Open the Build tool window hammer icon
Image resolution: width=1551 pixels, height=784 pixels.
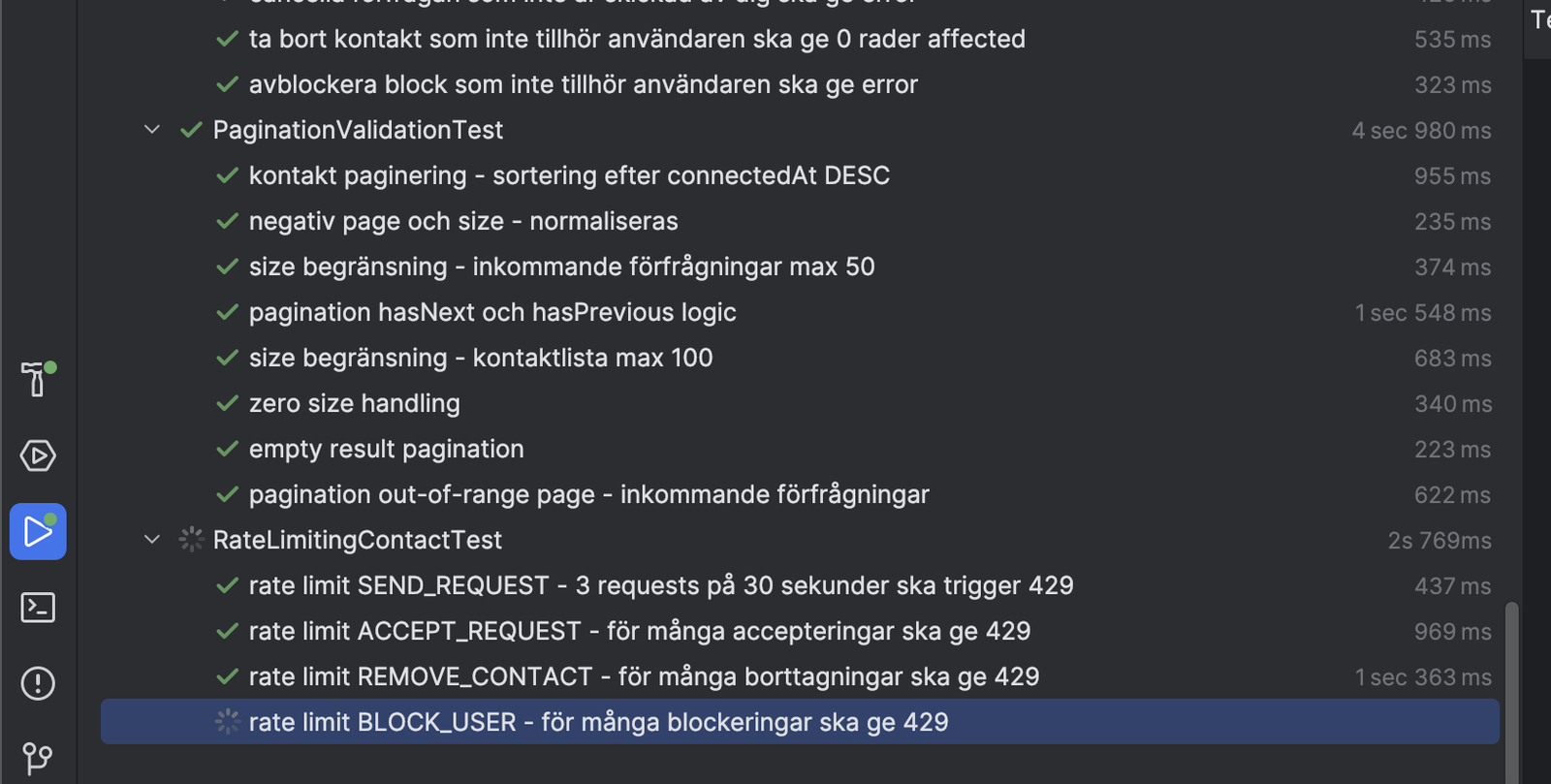[38, 378]
